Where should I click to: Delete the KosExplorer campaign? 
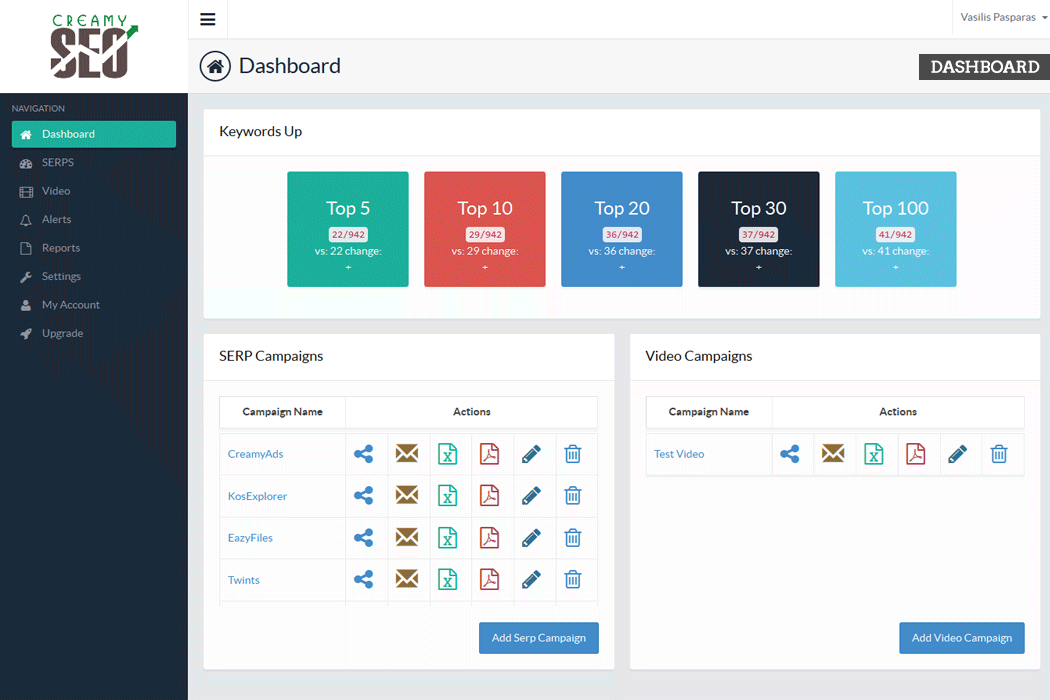pyautogui.click(x=573, y=496)
